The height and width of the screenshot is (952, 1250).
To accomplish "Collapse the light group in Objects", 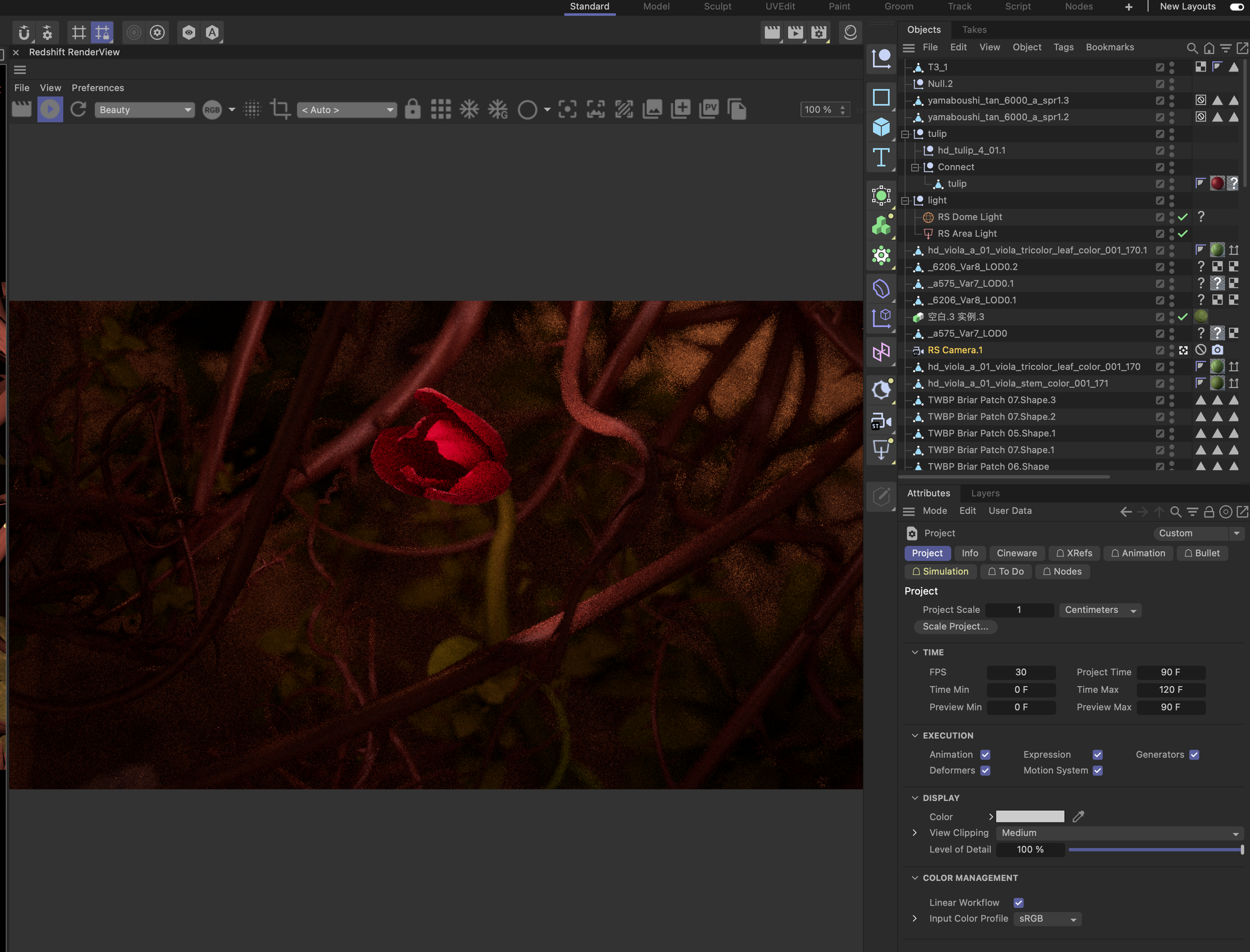I will 905,200.
